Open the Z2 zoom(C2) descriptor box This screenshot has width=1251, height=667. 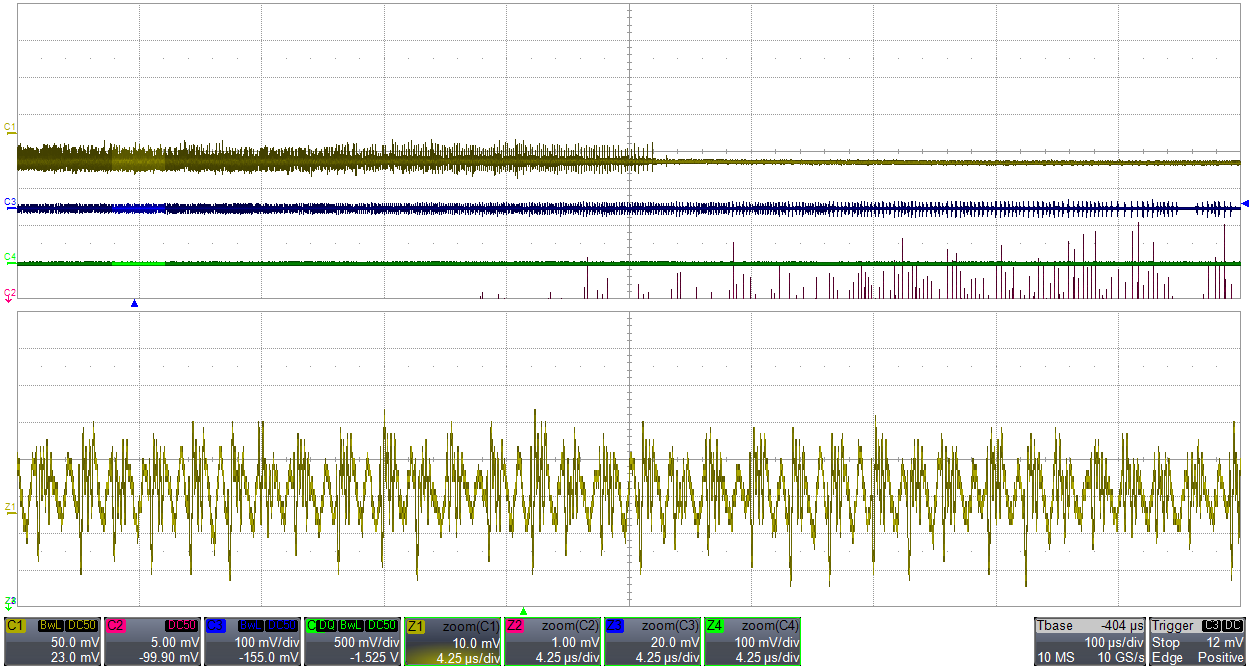(553, 641)
